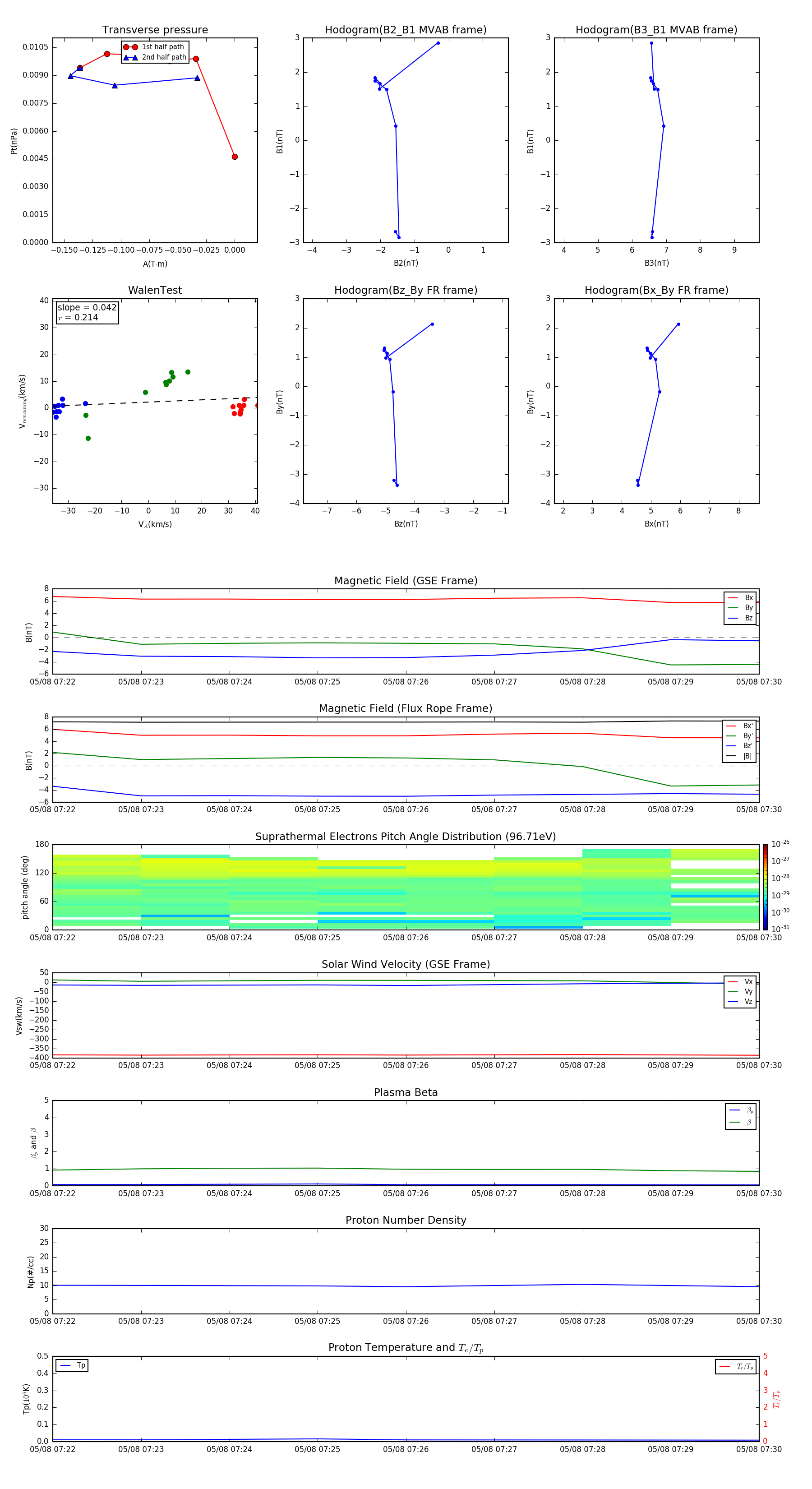Viewport: 812px width, 1489px height.
Task: Click the 'Suprathermal Electrons Pitch Angle Distribution' title
Action: 405,837
